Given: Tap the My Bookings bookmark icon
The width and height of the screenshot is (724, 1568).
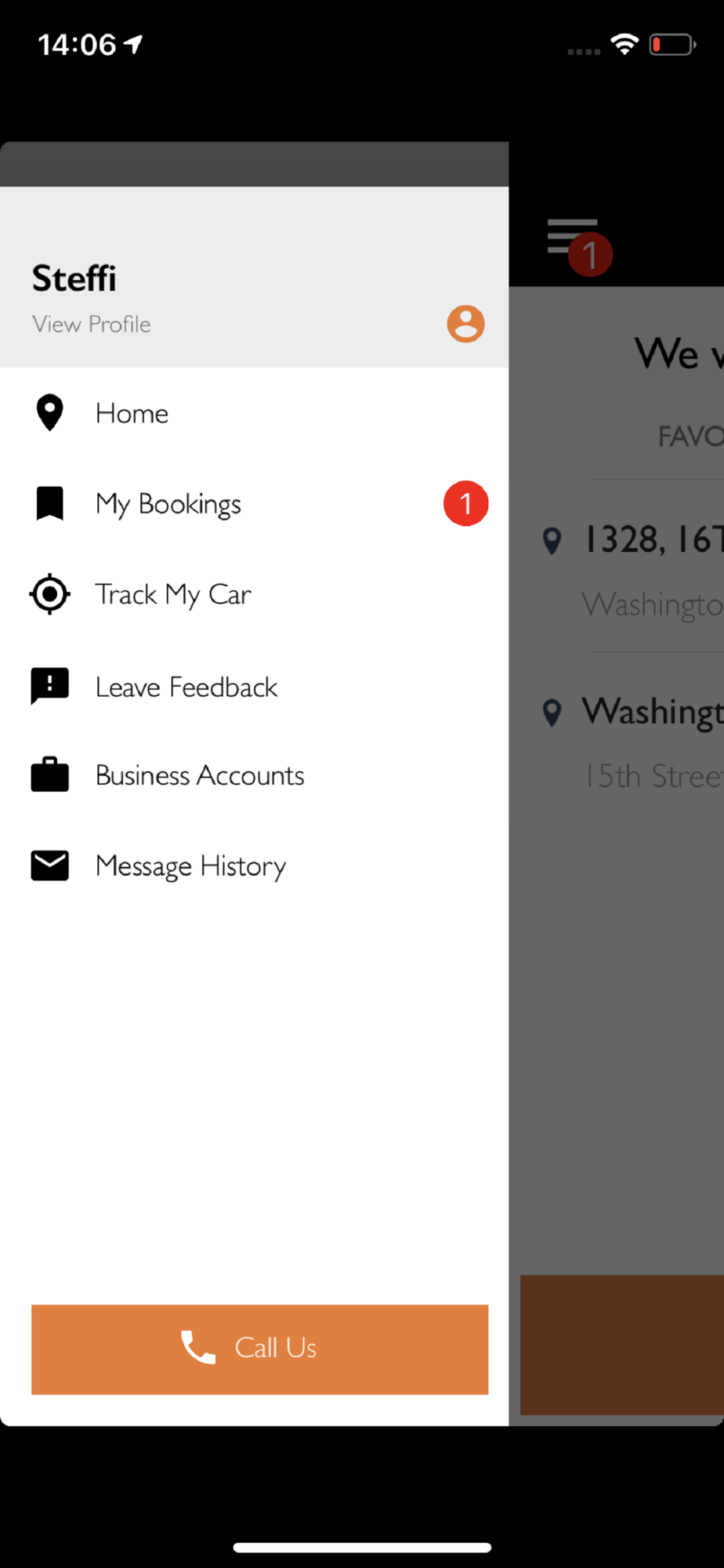Looking at the screenshot, I should click(x=49, y=503).
